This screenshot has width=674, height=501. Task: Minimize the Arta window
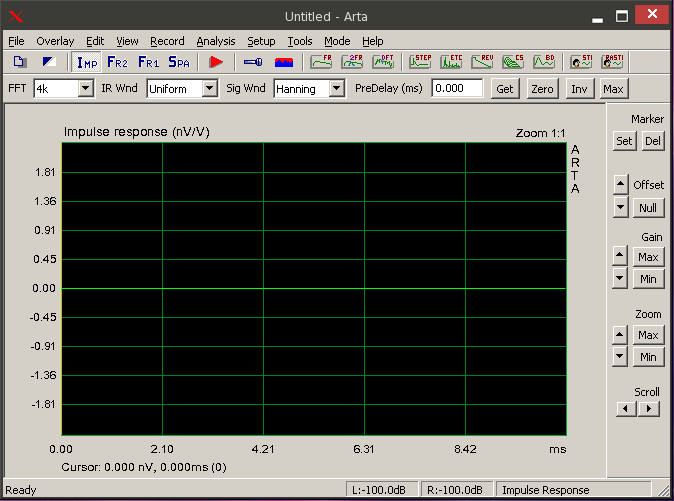coord(597,19)
